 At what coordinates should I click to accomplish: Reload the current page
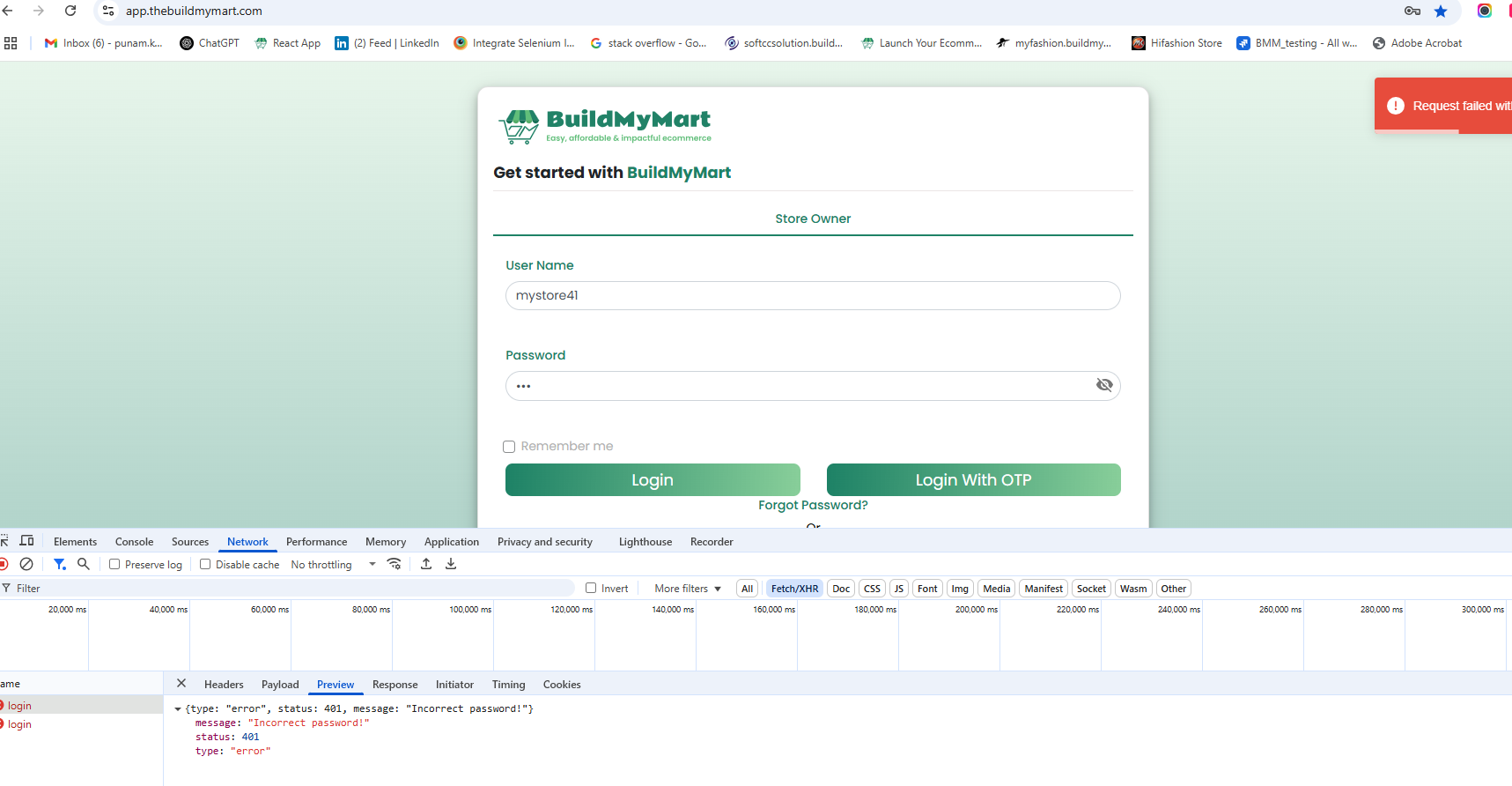pos(70,11)
